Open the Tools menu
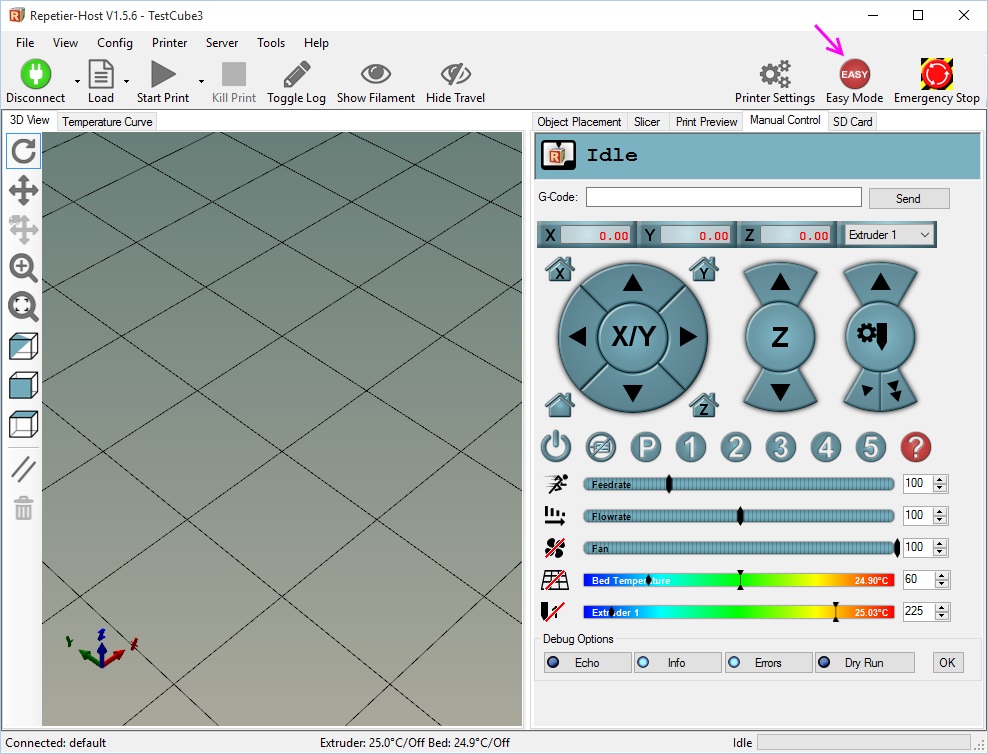Screen dimensions: 988x754 271,43
